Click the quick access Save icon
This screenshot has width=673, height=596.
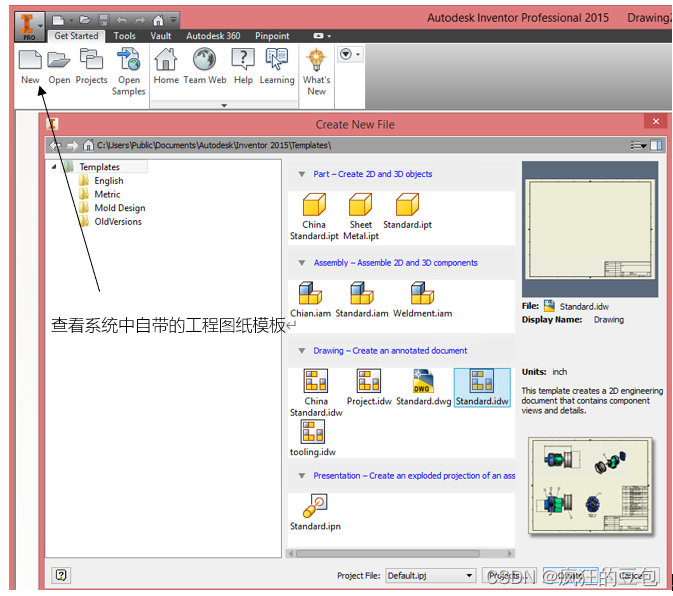pyautogui.click(x=103, y=20)
